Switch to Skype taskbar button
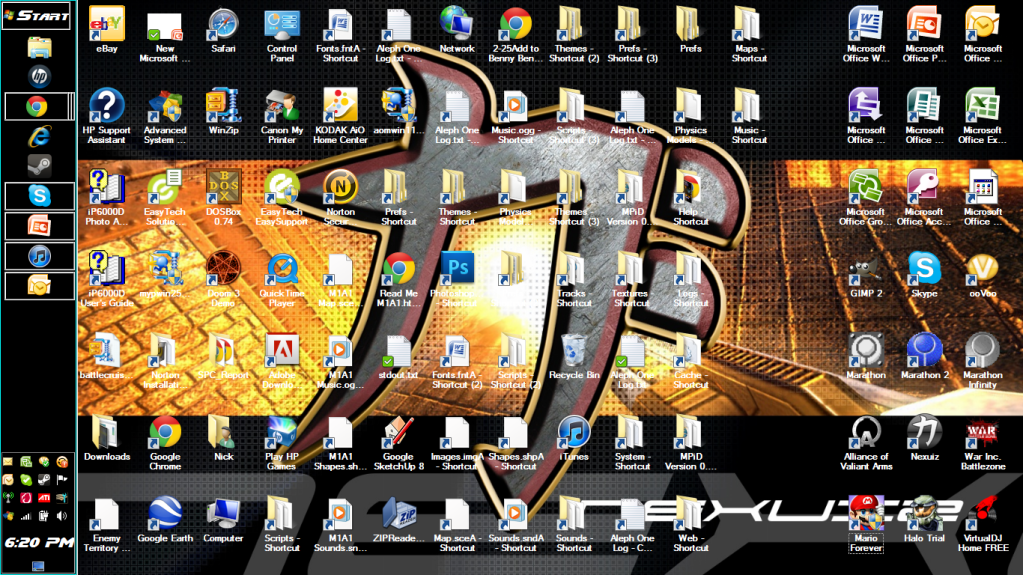 click(38, 196)
